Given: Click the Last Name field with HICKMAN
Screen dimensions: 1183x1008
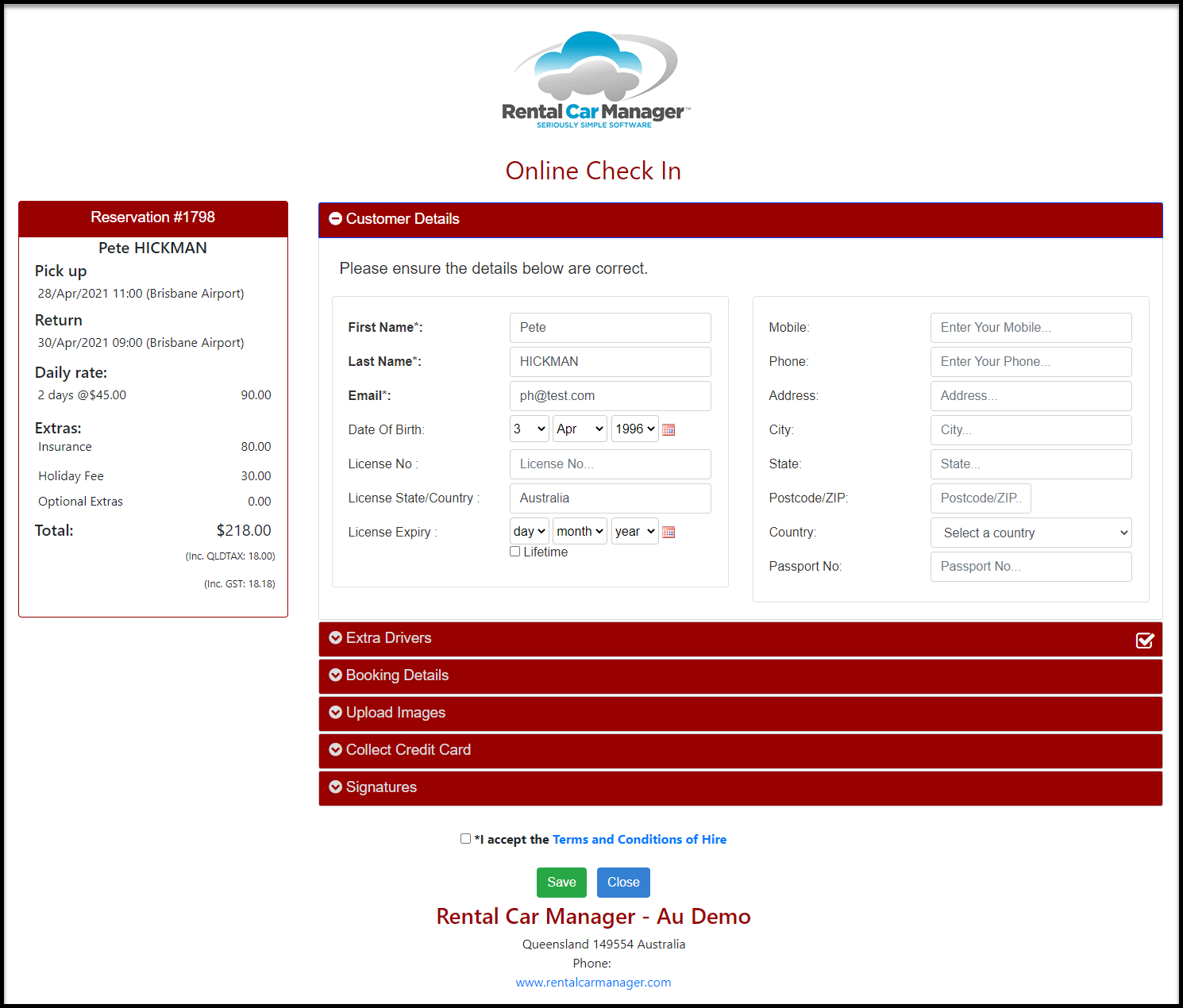Looking at the screenshot, I should tap(611, 362).
